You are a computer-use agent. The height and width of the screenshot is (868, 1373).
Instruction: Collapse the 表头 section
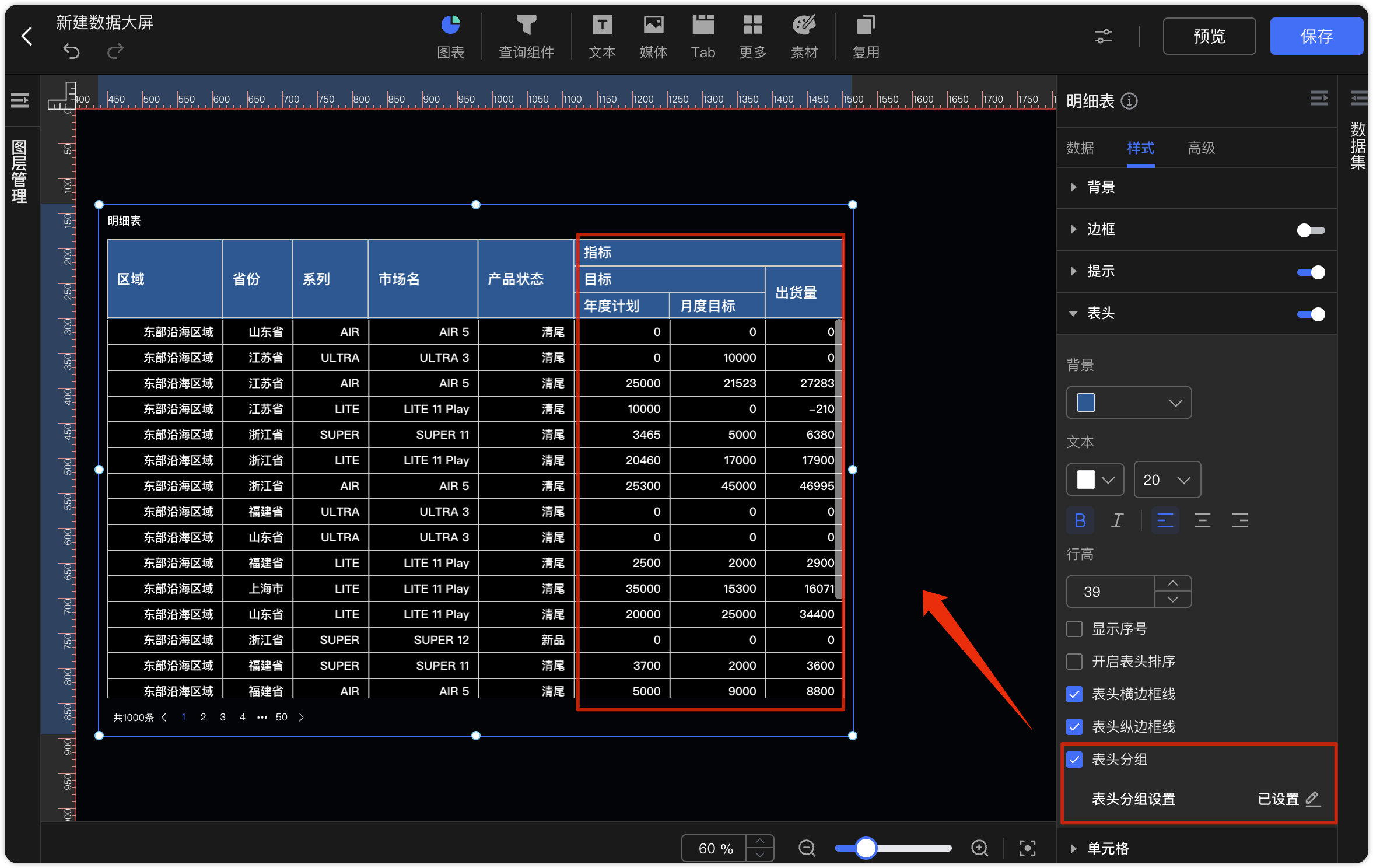1073,313
